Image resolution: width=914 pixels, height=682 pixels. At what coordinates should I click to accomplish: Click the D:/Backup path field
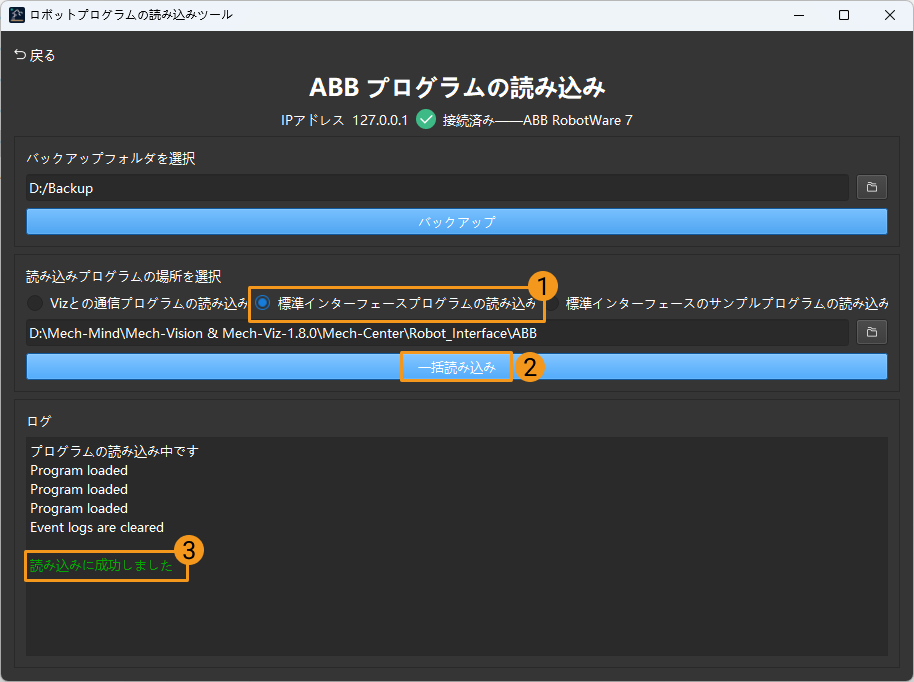[x=437, y=188]
